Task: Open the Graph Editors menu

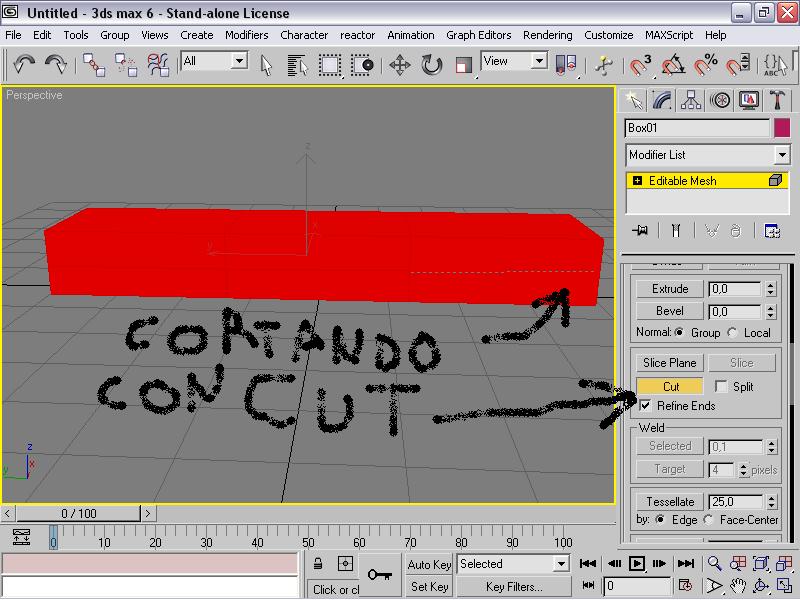Action: tap(479, 35)
